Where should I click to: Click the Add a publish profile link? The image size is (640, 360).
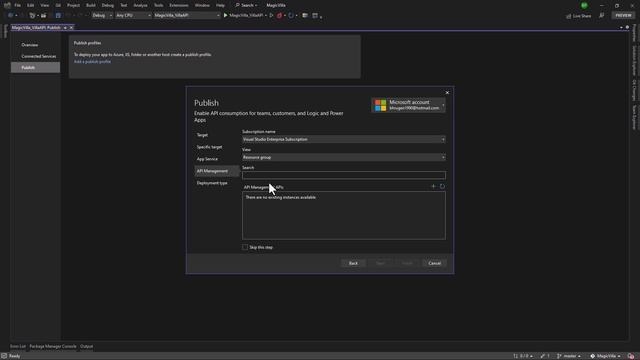pos(92,62)
